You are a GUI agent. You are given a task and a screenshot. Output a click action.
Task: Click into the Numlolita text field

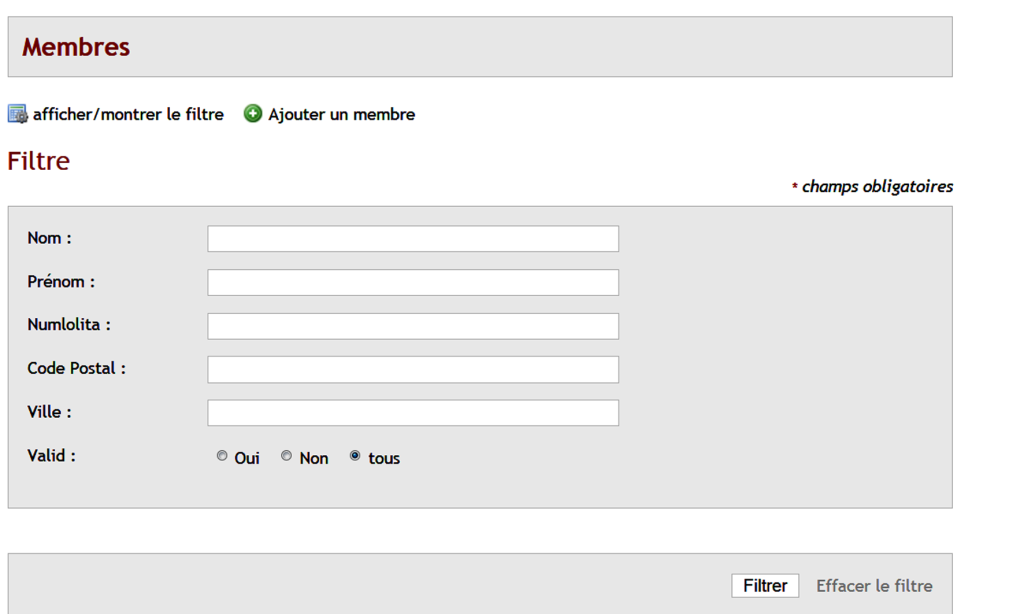(413, 326)
